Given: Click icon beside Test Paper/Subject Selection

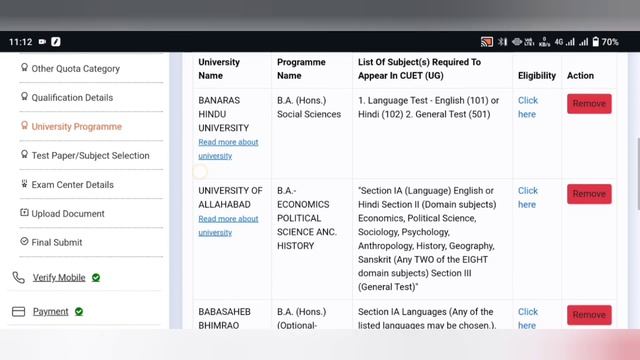Looking at the screenshot, I should 24,154.
